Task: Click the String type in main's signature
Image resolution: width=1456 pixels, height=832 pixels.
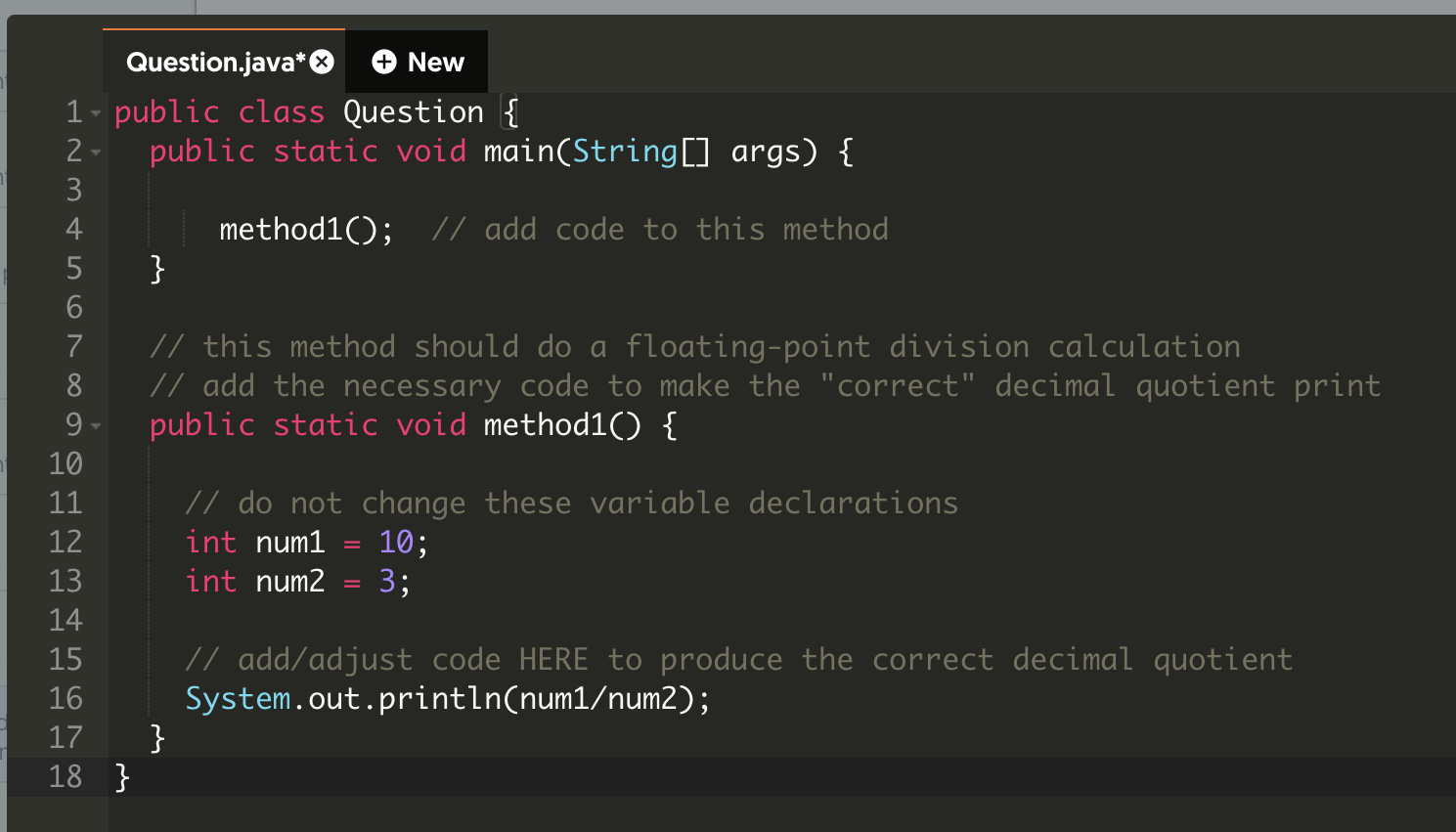Action: pos(626,151)
